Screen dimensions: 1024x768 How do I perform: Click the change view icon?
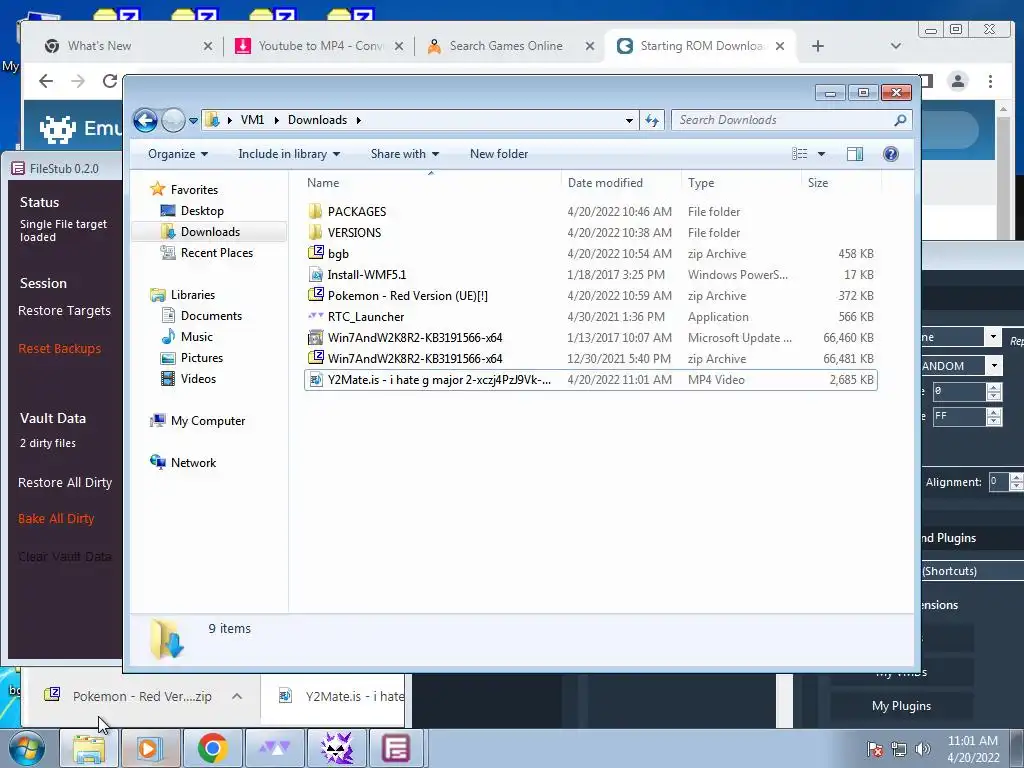800,154
